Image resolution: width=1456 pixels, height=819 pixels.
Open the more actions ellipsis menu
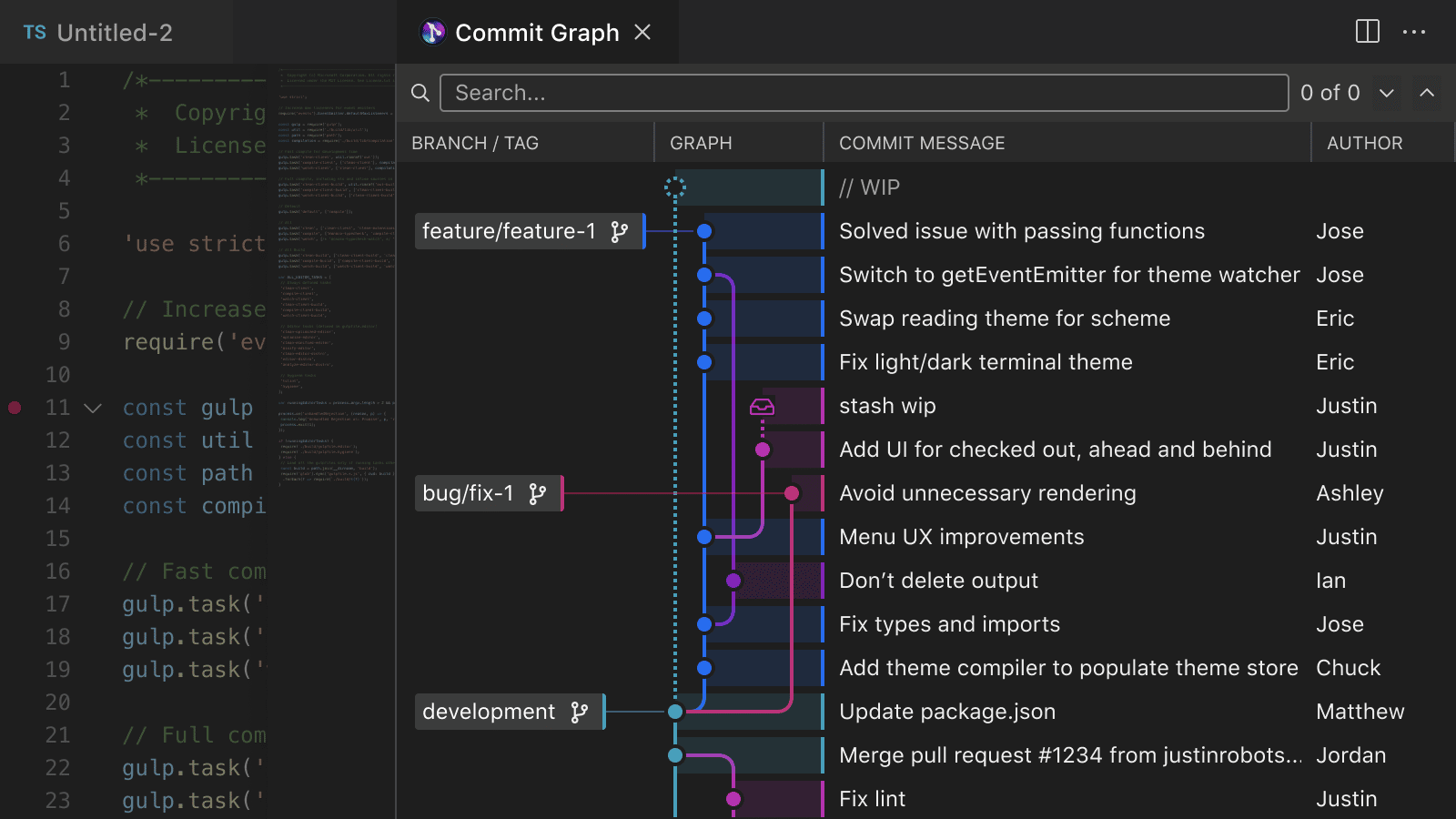tap(1414, 32)
